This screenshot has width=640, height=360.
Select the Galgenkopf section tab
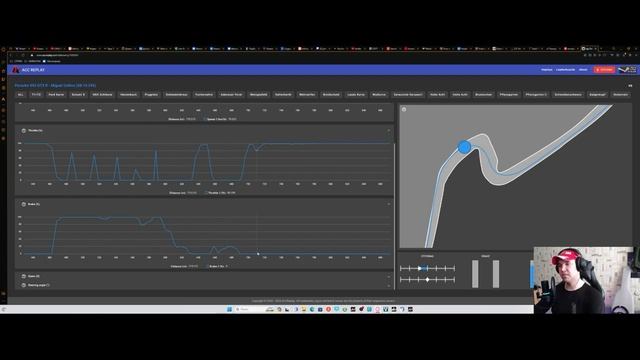pos(597,94)
